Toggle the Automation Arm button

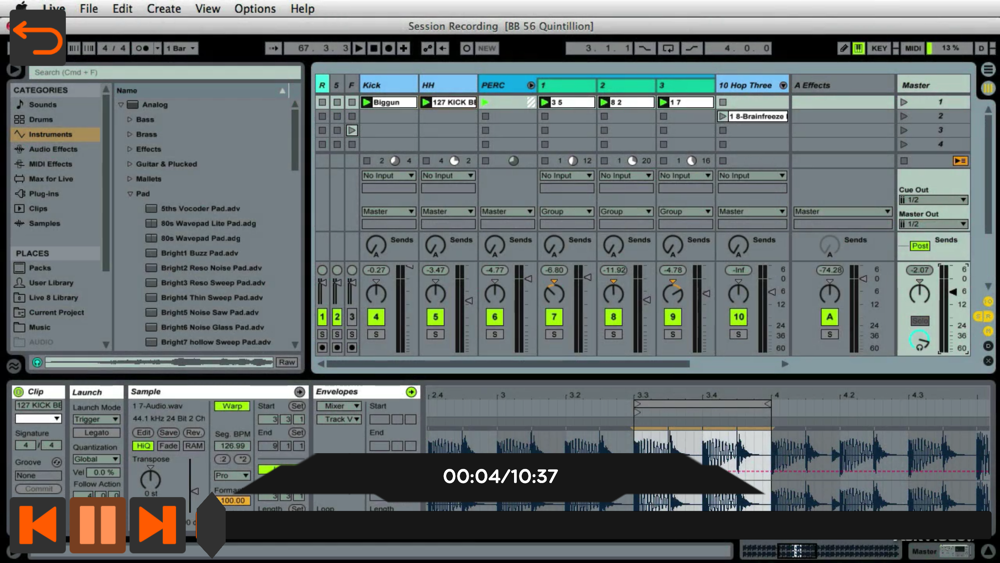[427, 48]
